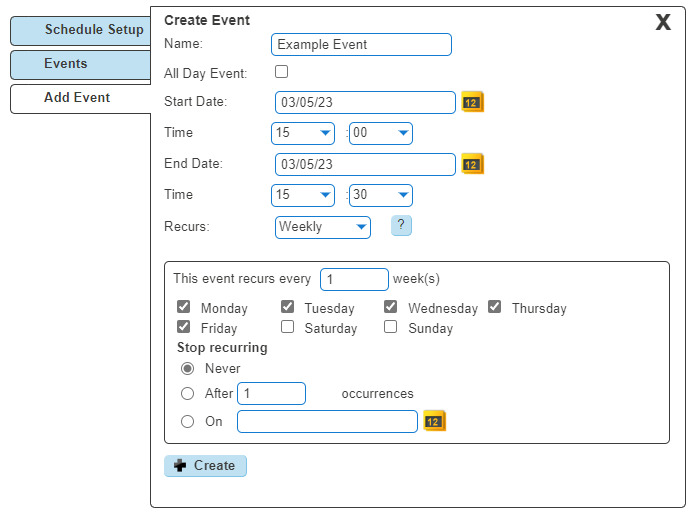Image resolution: width=692 pixels, height=522 pixels.
Task: Toggle the All Day Event checkbox
Action: (282, 71)
